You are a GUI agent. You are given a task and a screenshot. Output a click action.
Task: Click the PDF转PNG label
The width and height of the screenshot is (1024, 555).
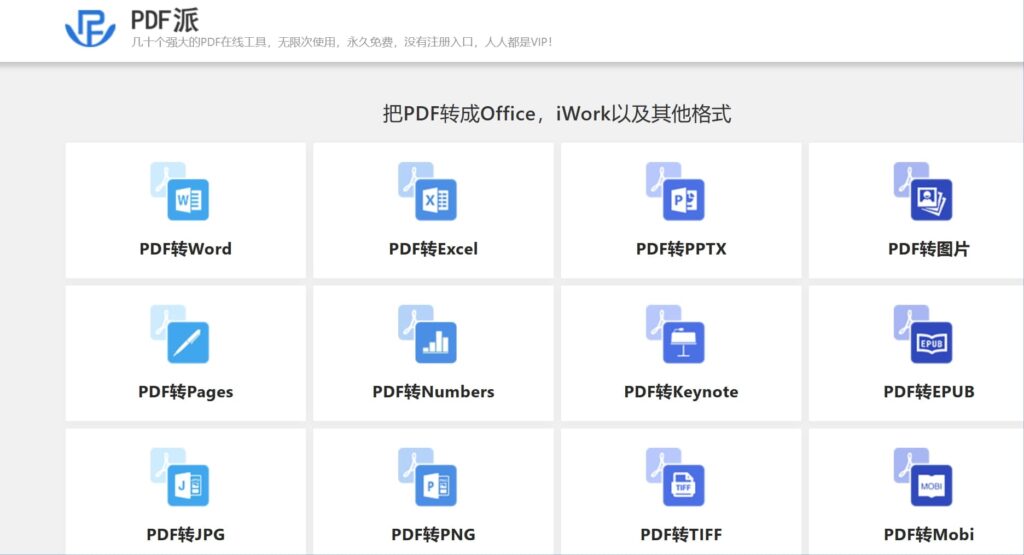433,535
